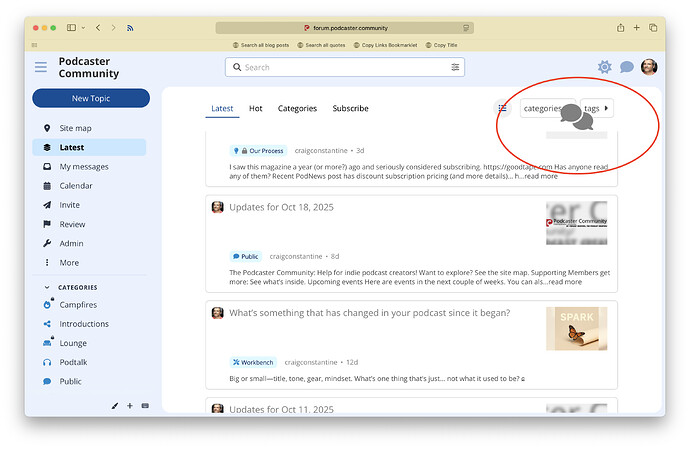Open the Admin sidebar link
Screen dimensions: 690x449
(x=71, y=243)
